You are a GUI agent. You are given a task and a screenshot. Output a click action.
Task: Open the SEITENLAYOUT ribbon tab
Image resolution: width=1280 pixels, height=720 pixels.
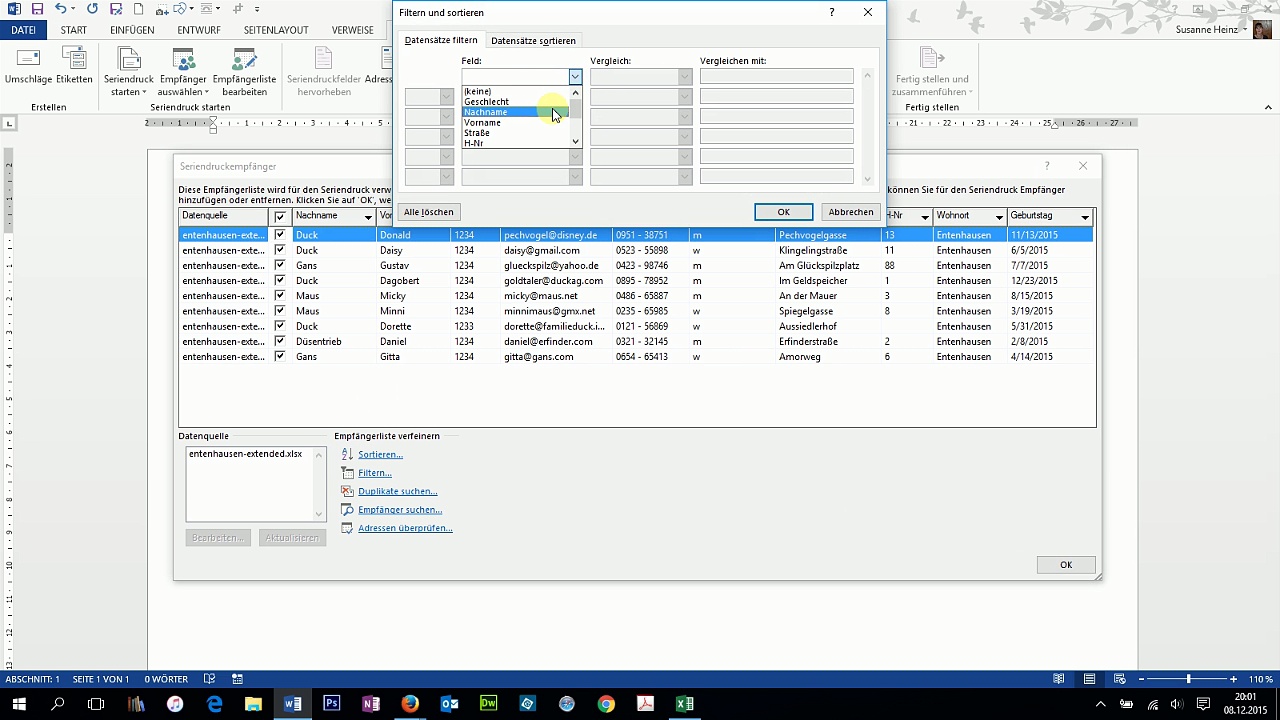pos(276,30)
